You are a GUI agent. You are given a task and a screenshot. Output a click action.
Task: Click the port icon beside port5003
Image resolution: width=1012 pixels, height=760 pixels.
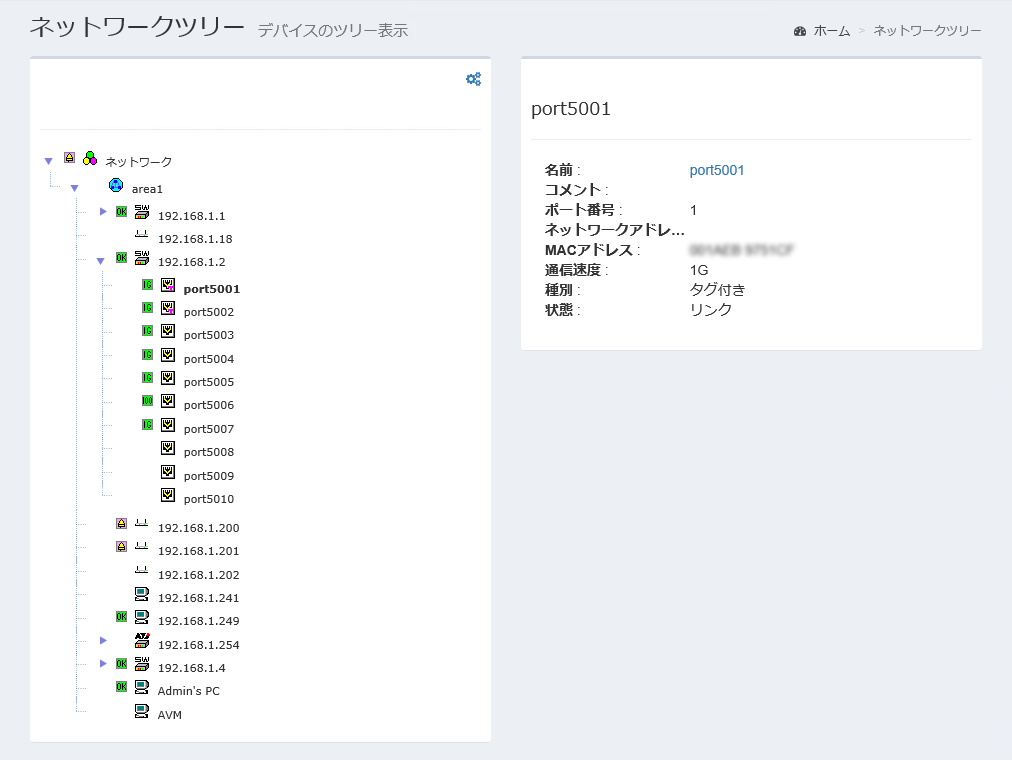pyautogui.click(x=168, y=331)
